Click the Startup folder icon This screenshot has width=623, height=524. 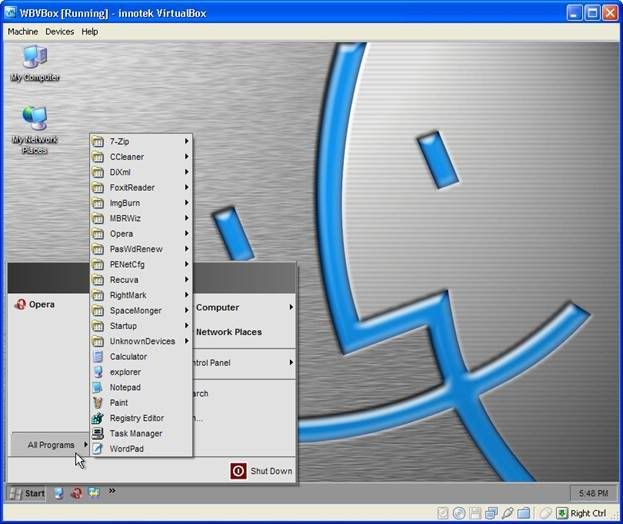pos(98,326)
